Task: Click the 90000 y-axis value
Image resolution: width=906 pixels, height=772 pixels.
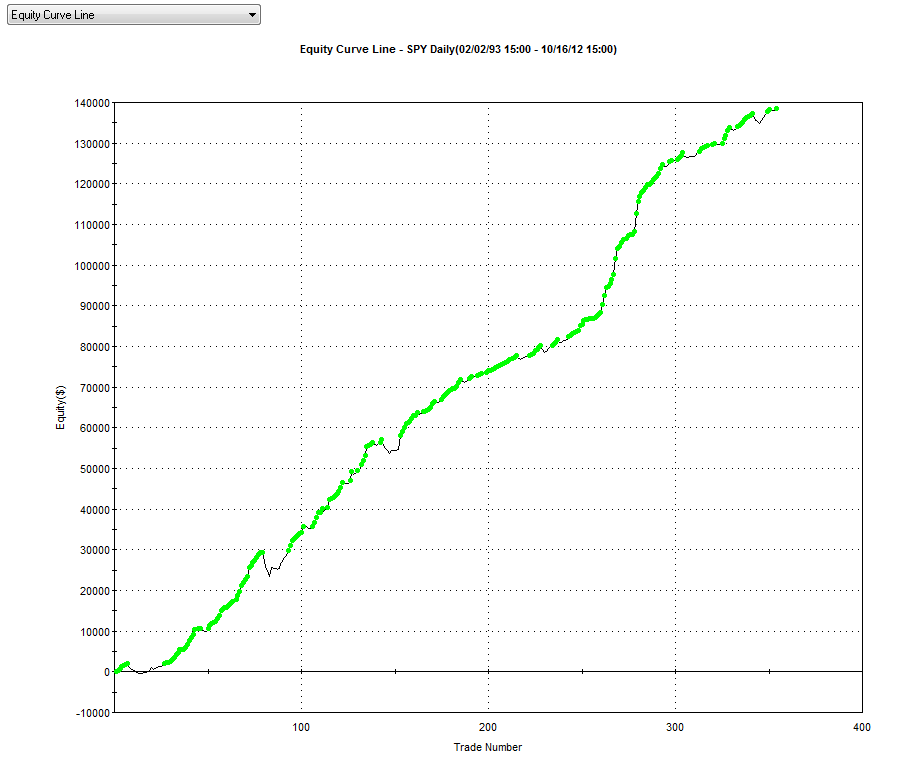Action: click(x=95, y=306)
